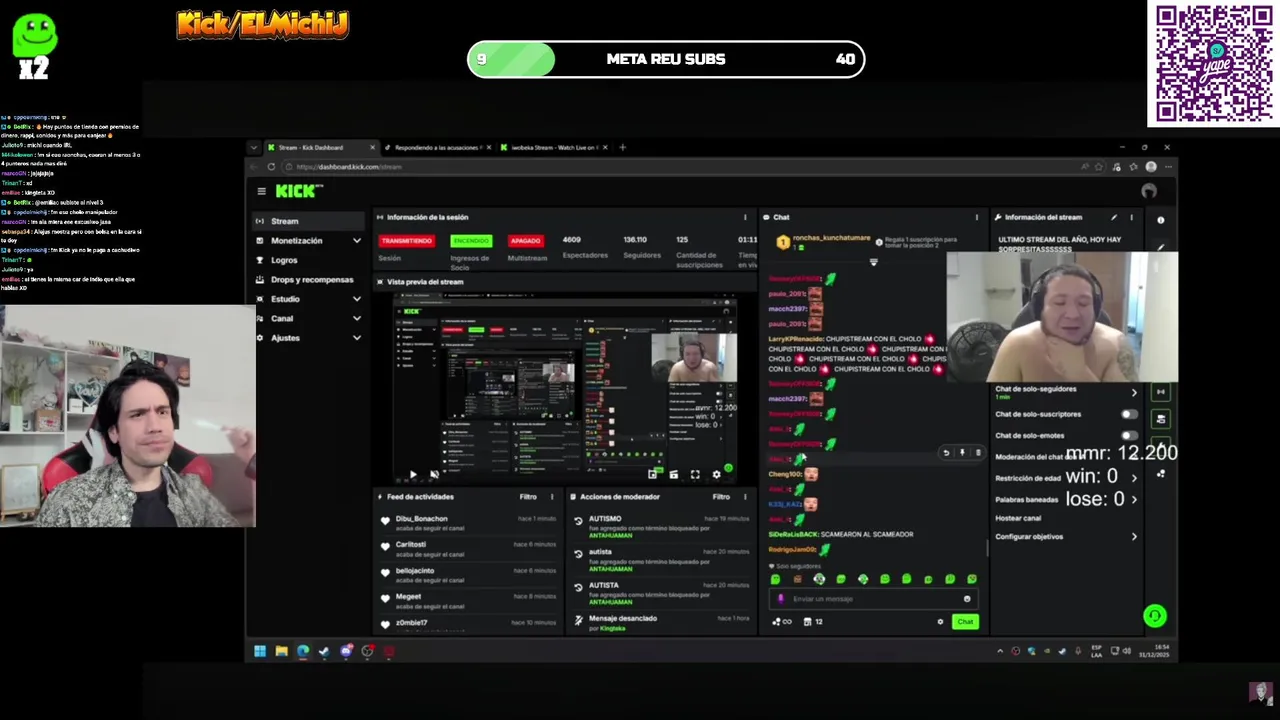
Task: Play the stream preview video
Action: (412, 475)
